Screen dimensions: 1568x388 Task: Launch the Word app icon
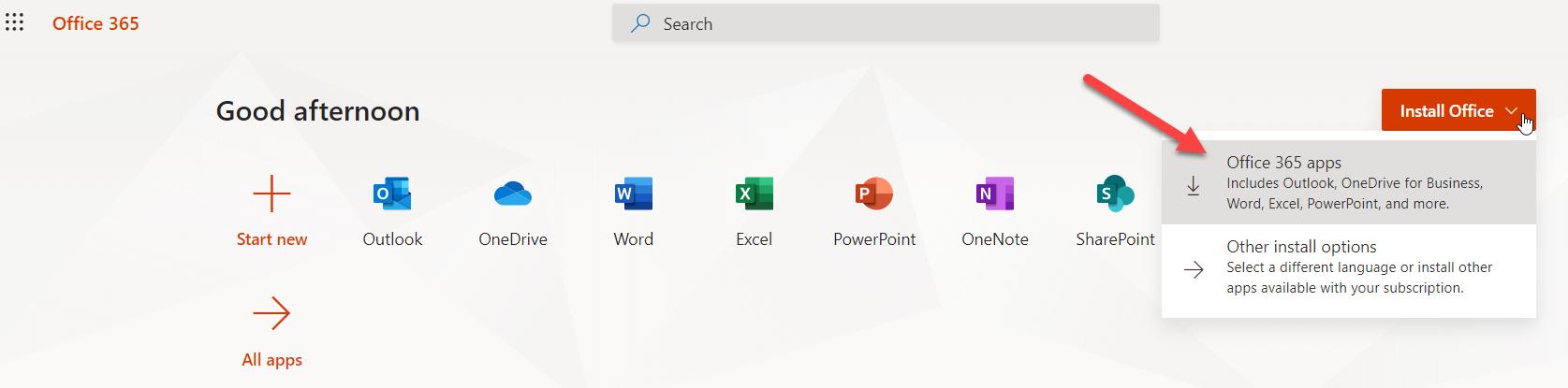pyautogui.click(x=634, y=194)
